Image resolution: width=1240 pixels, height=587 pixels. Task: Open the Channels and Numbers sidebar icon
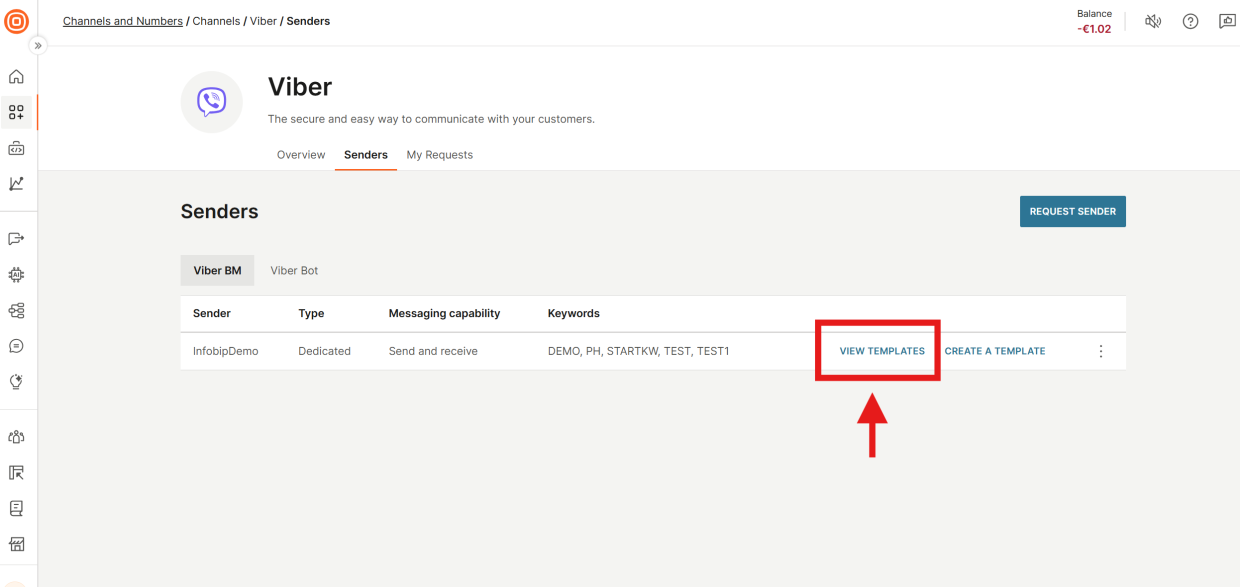tap(16, 113)
